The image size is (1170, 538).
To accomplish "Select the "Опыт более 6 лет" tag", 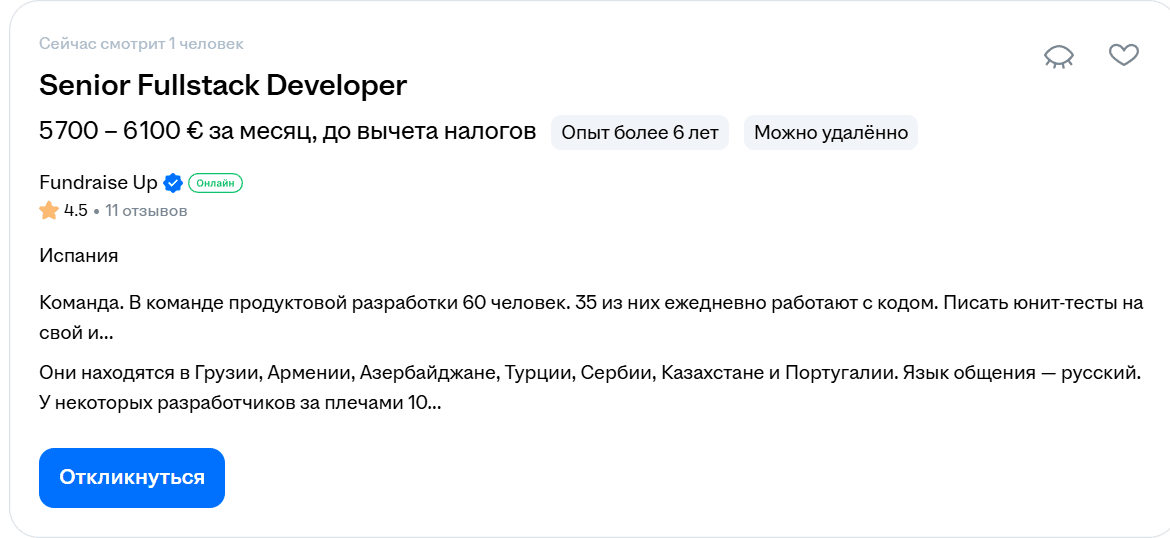I will (640, 133).
